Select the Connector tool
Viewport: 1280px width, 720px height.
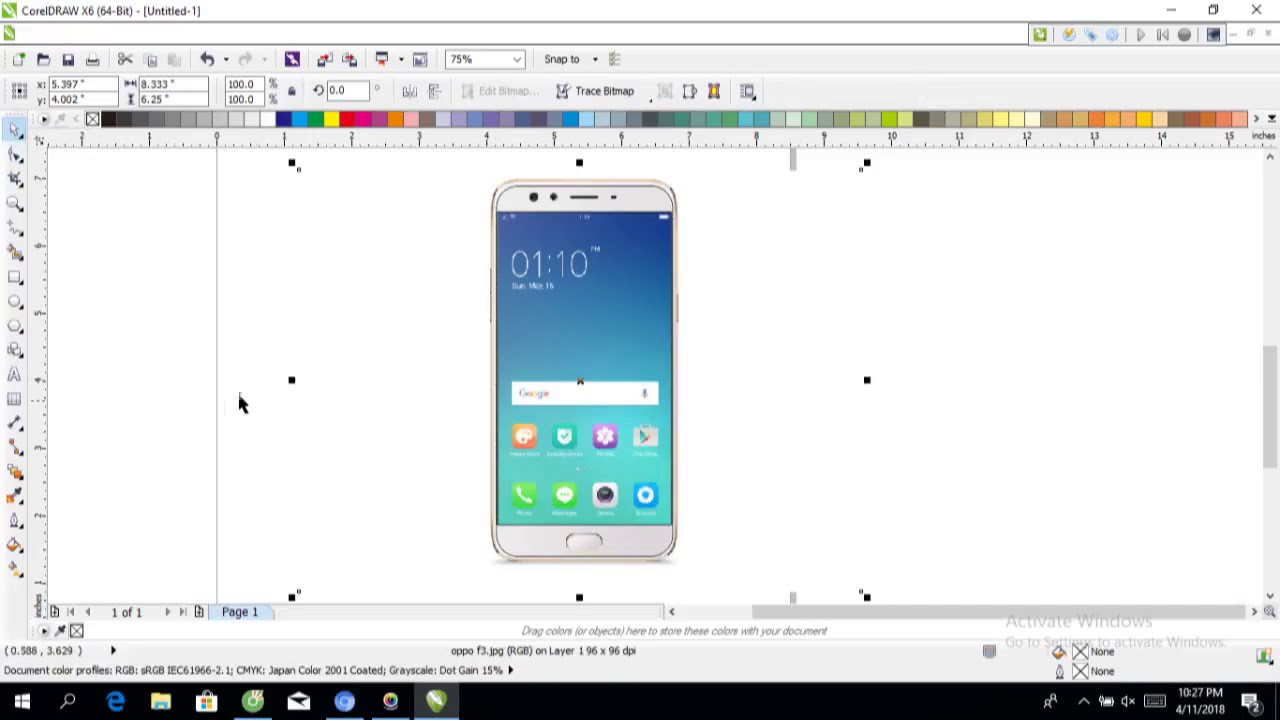(x=15, y=448)
